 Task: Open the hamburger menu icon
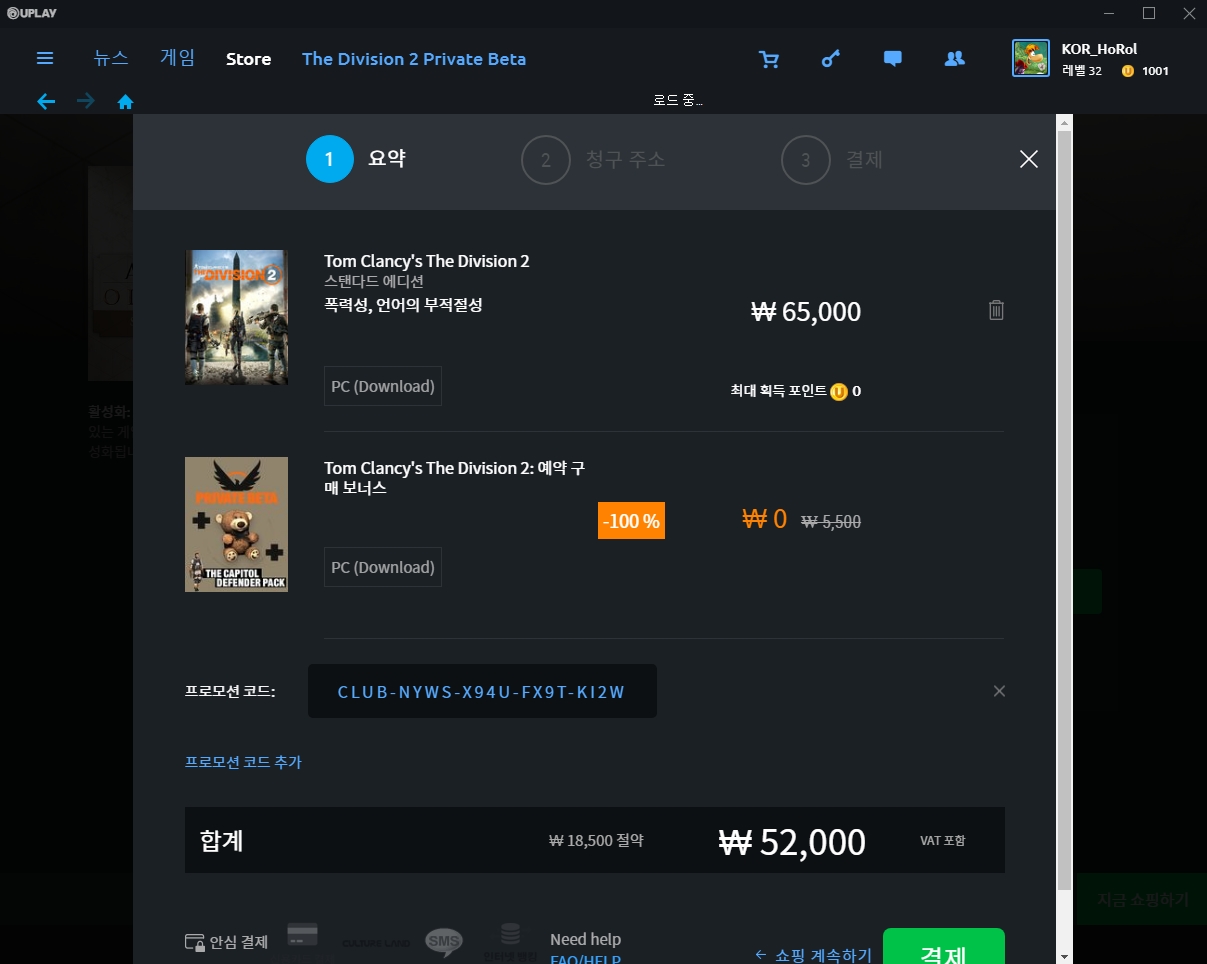45,59
